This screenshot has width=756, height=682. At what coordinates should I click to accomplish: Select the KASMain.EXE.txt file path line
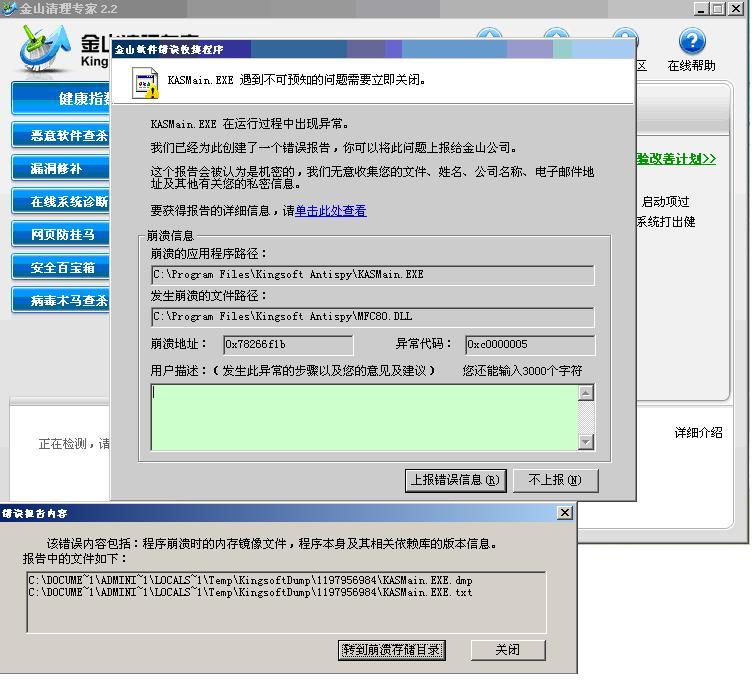click(250, 592)
